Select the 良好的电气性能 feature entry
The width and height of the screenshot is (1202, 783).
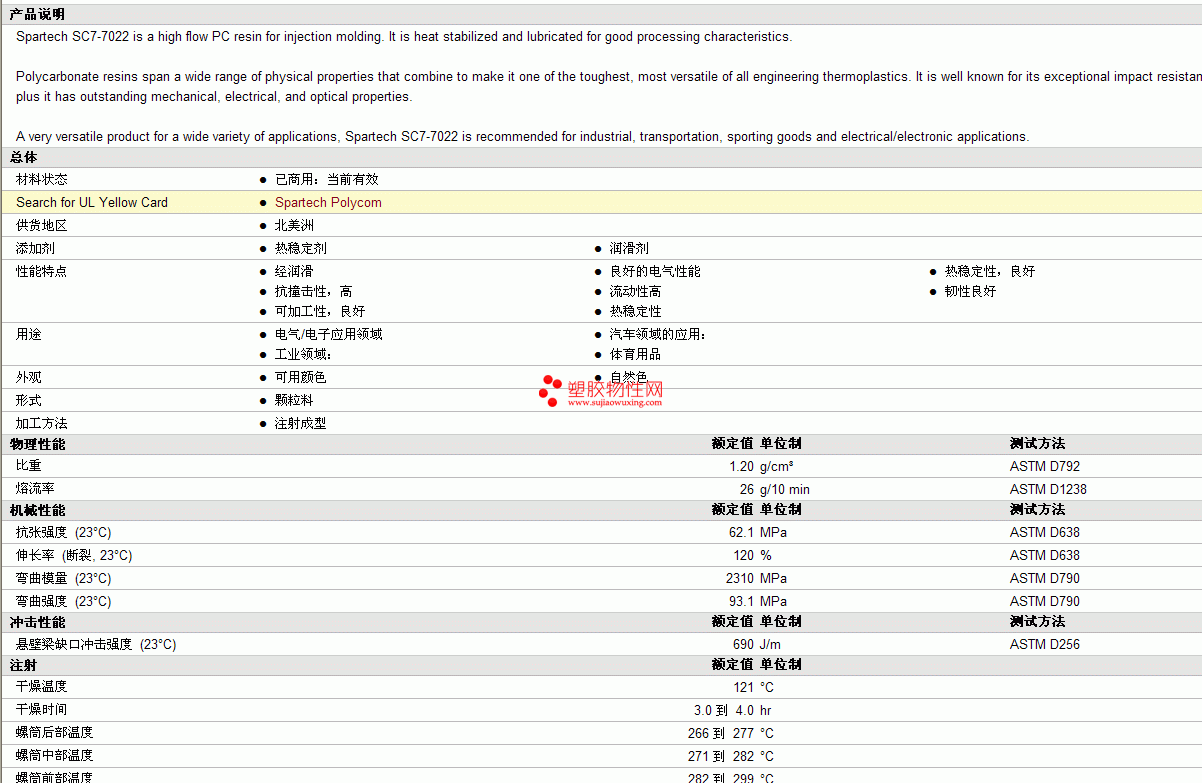655,271
